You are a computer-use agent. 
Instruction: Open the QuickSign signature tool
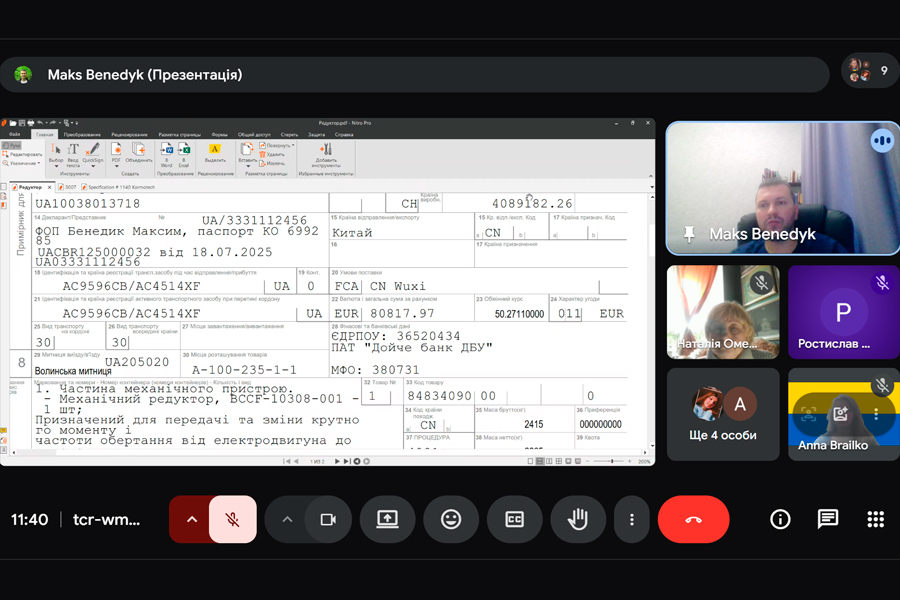click(x=92, y=154)
